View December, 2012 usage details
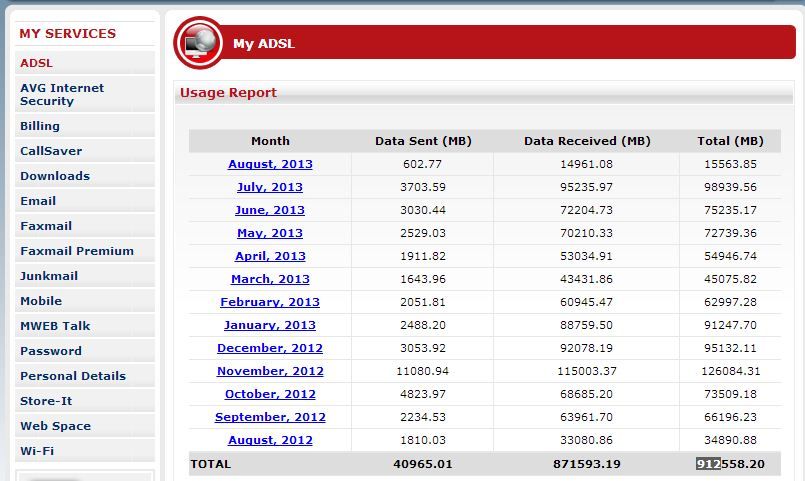Screen dimensions: 805x481 click(x=270, y=348)
